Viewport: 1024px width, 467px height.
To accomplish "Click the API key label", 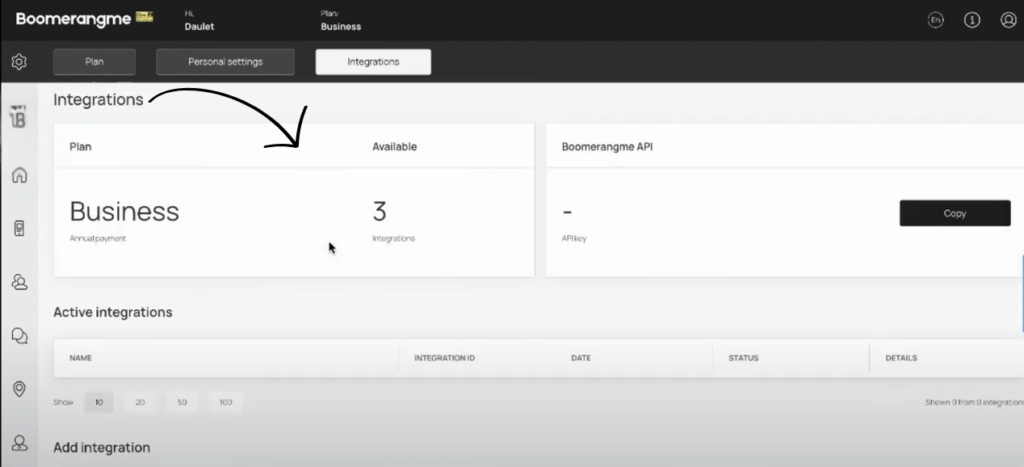I will 574,238.
